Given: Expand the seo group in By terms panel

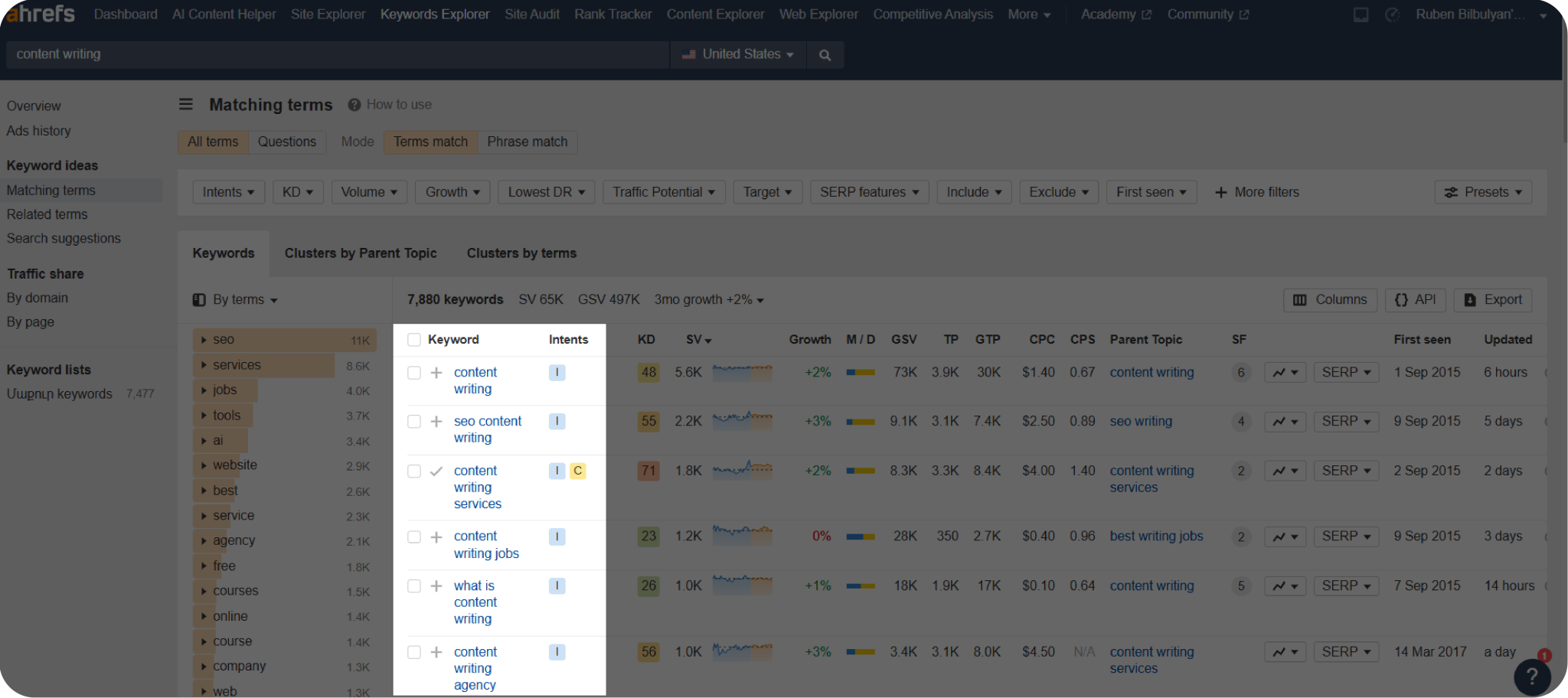Looking at the screenshot, I should pyautogui.click(x=204, y=339).
